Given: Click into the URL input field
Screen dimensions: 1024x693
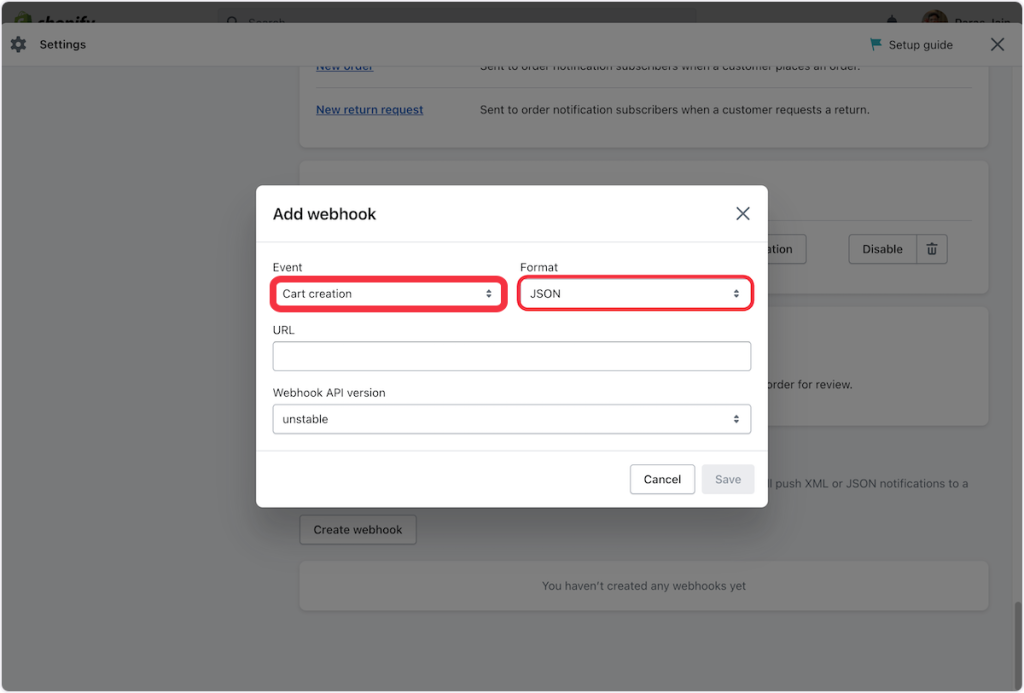Looking at the screenshot, I should (x=511, y=356).
